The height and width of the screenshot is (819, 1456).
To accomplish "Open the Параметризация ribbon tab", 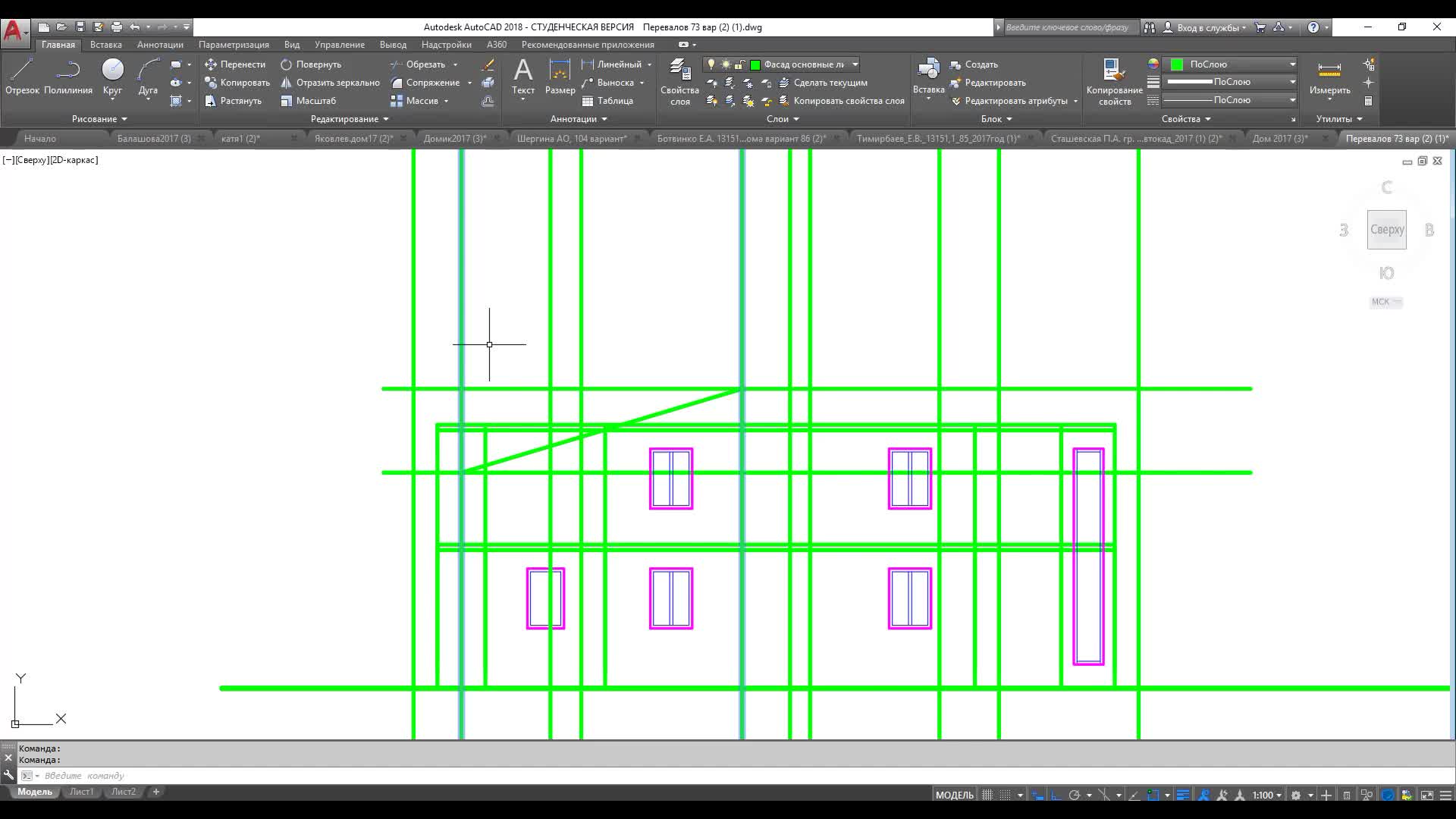I will coord(234,45).
